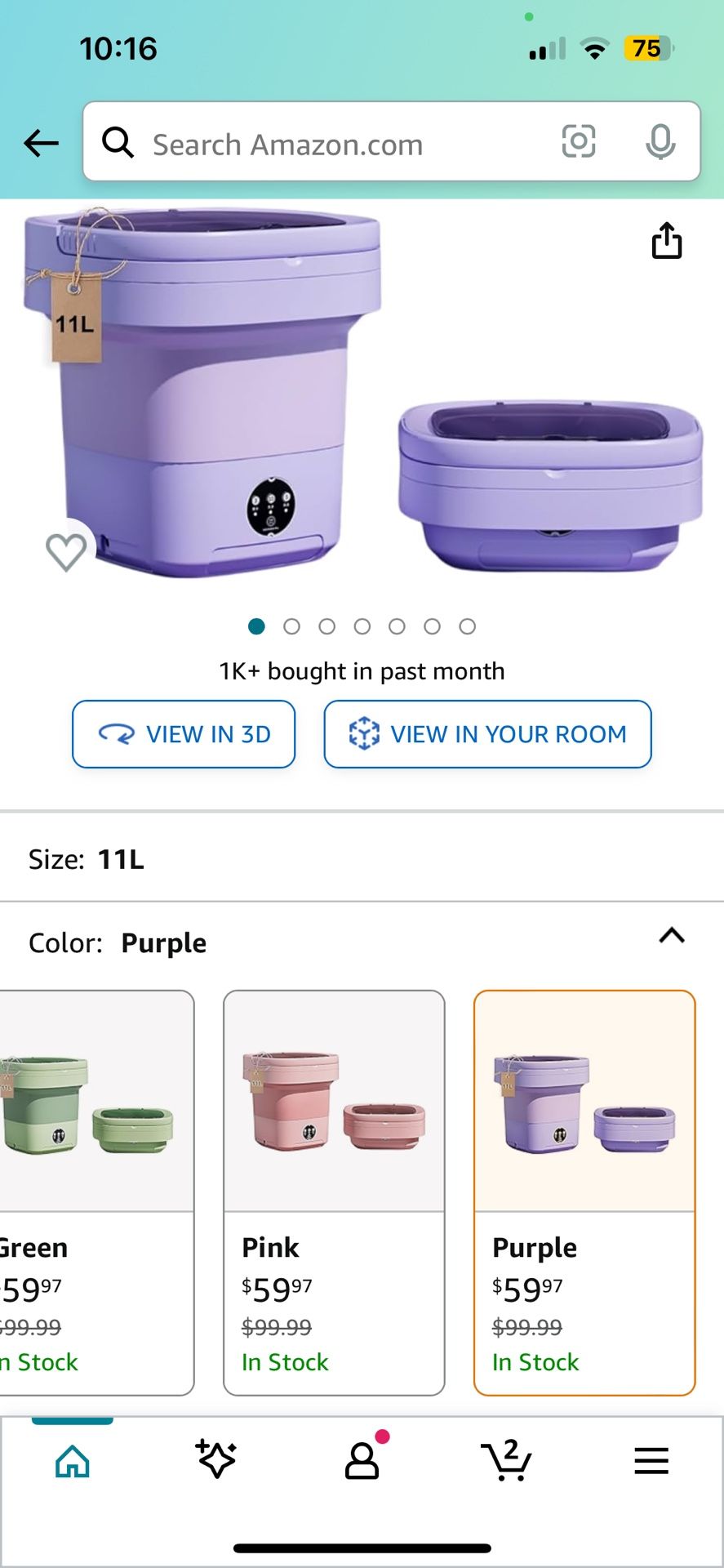This screenshot has height=1568, width=724.
Task: Open the Size 11L selector
Action: [362, 859]
